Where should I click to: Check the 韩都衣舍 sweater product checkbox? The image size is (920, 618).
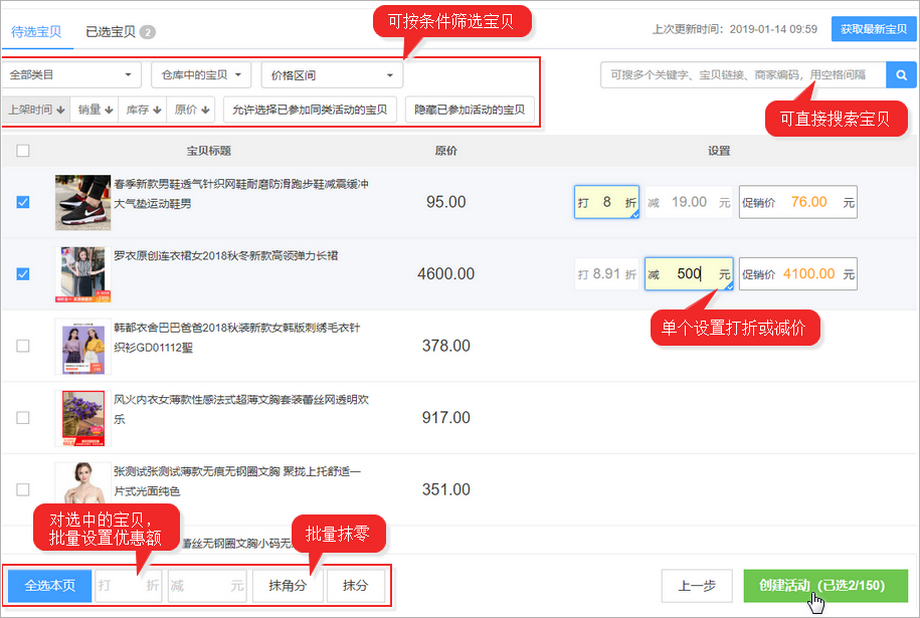pyautogui.click(x=22, y=345)
